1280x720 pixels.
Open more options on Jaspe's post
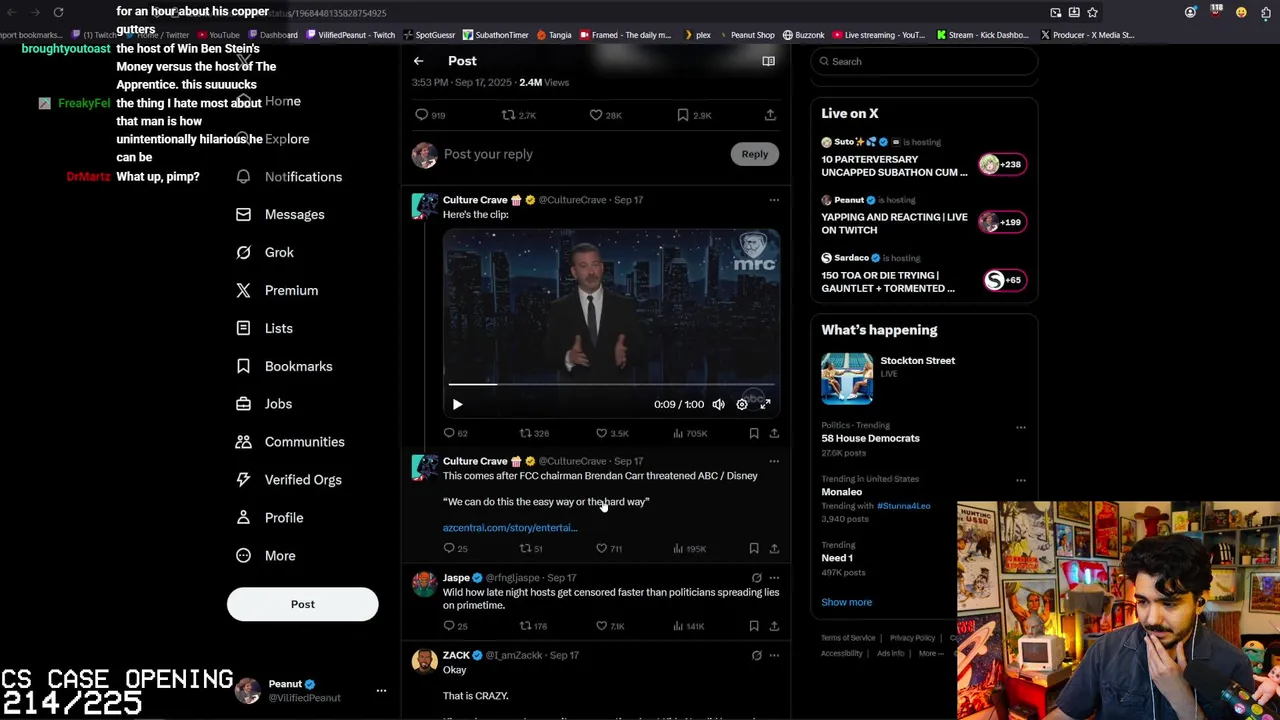774,578
